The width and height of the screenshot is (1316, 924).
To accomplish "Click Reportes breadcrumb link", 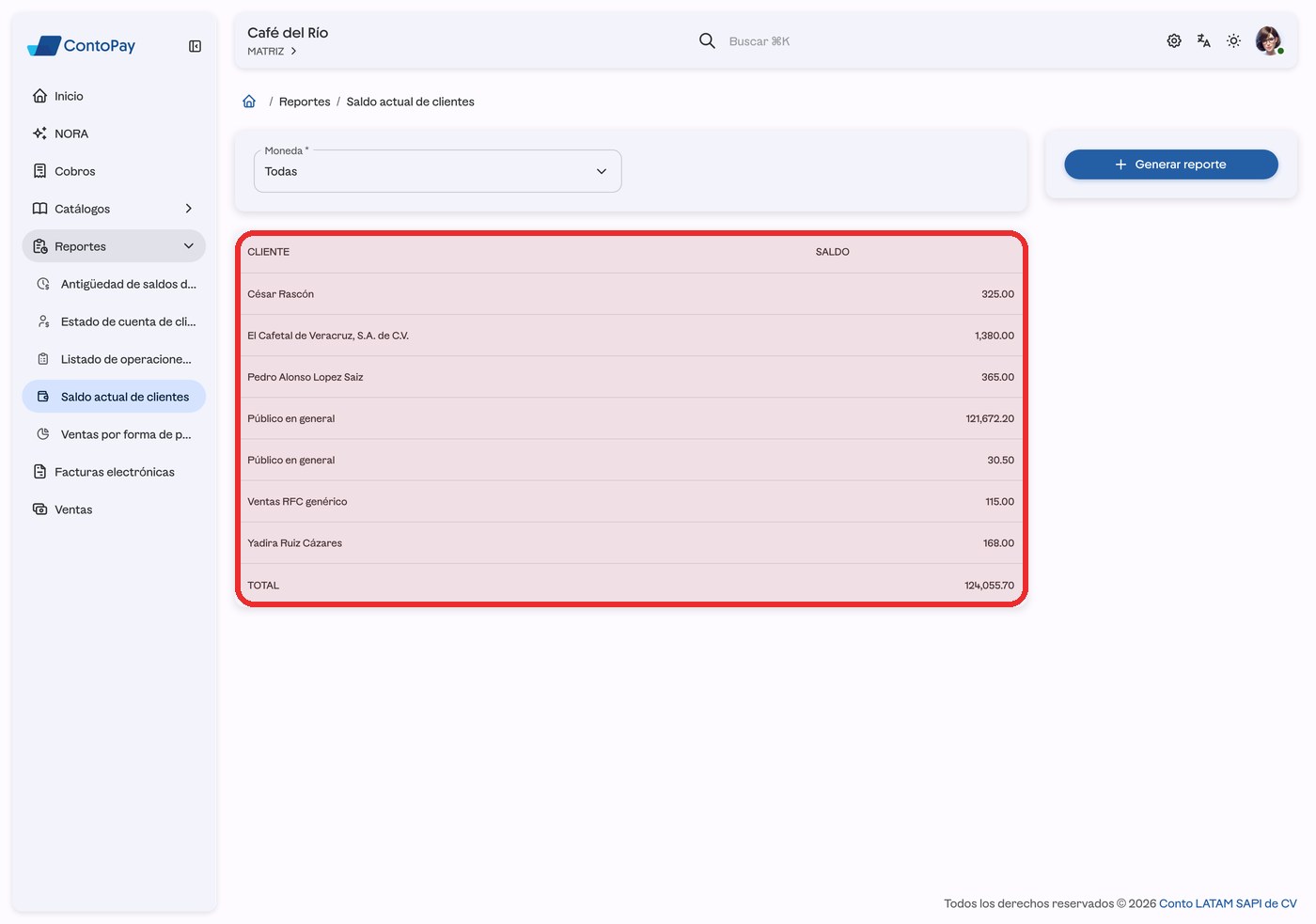I will tap(305, 102).
